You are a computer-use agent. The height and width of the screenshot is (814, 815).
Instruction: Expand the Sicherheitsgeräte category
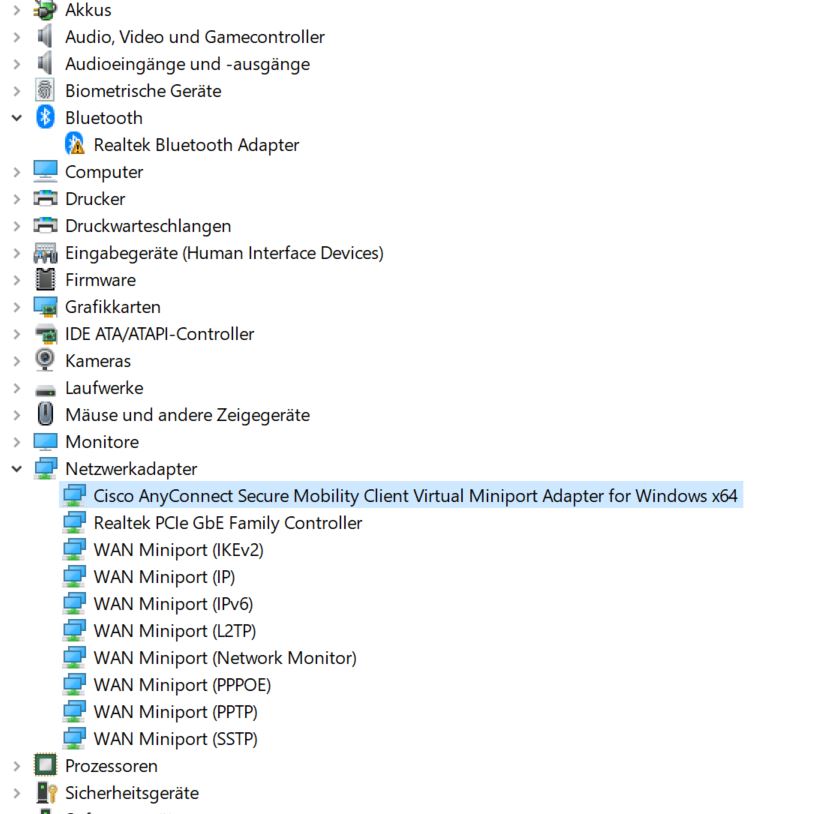(x=17, y=793)
